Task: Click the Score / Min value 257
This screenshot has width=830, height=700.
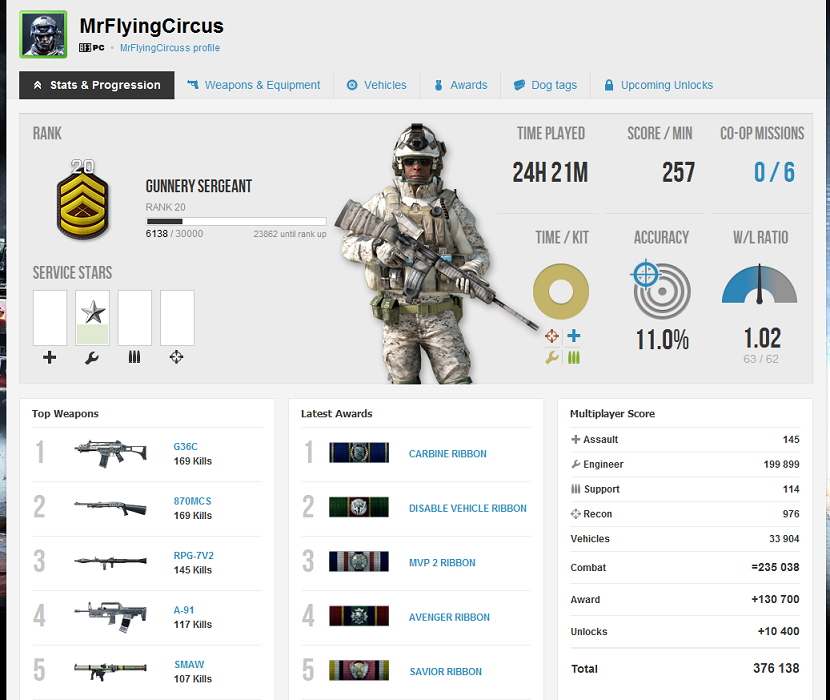Action: click(x=678, y=173)
